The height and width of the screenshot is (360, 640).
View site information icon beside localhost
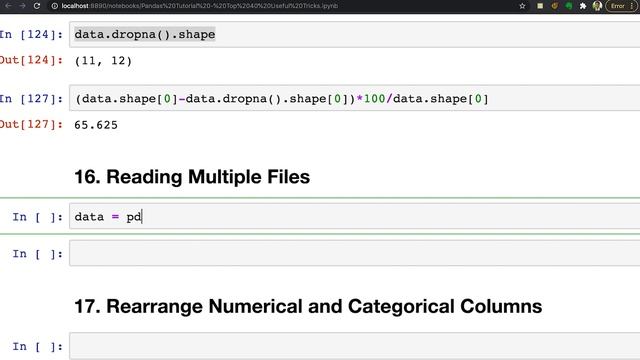[x=55, y=6]
